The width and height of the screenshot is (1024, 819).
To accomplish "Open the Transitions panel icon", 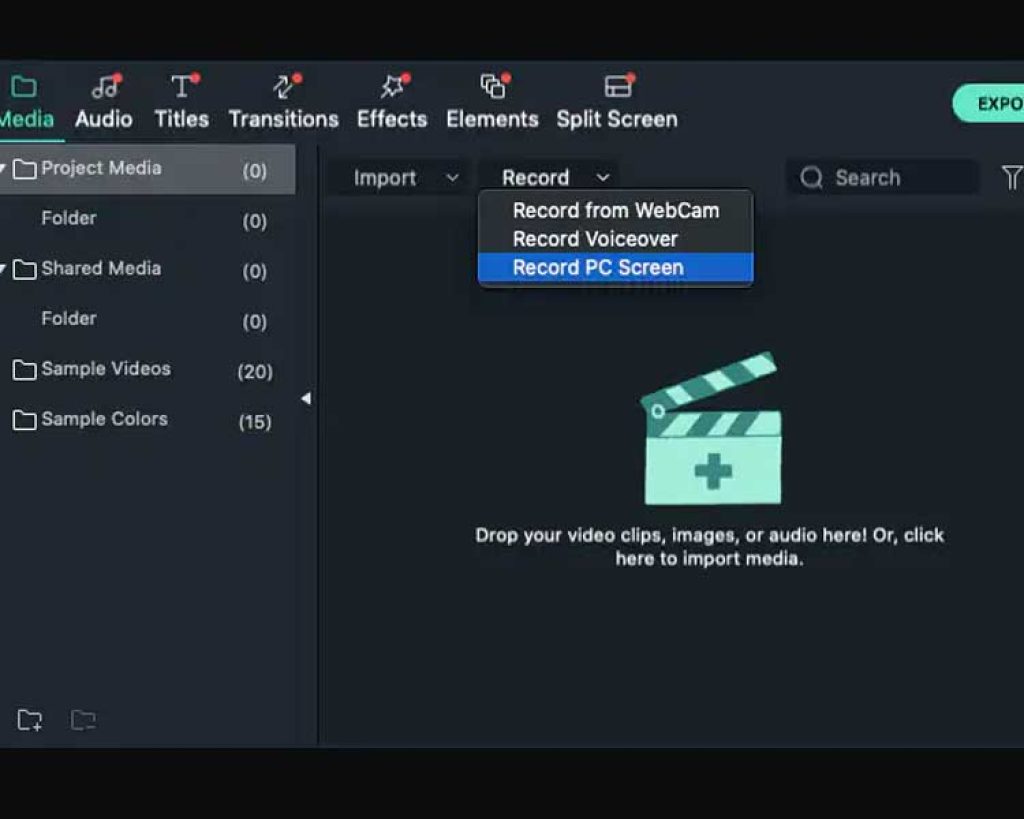I will [284, 88].
